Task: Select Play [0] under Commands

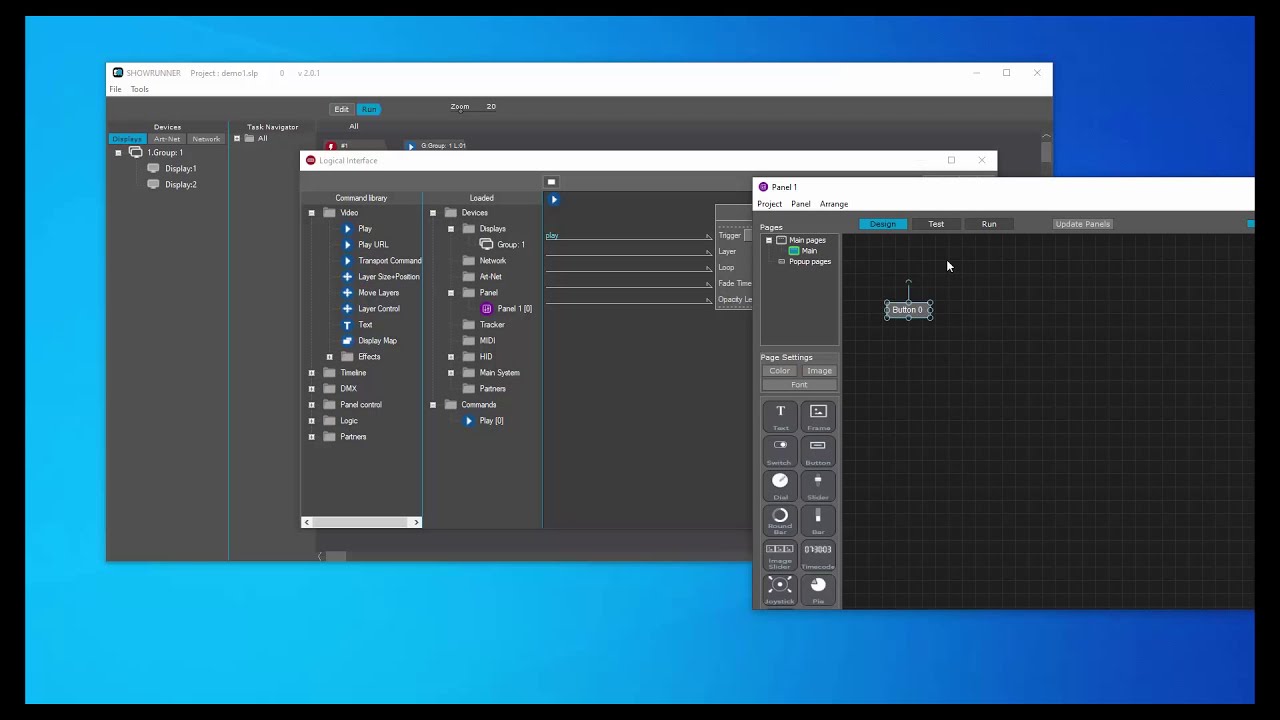Action: tap(483, 421)
